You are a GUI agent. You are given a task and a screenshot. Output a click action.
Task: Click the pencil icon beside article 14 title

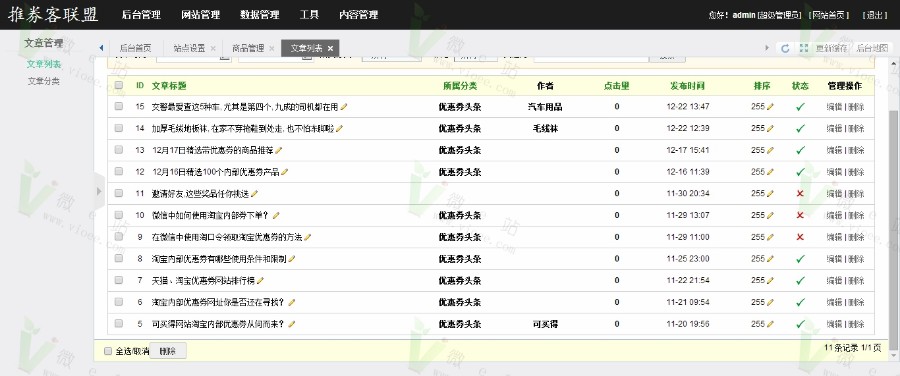[339, 129]
